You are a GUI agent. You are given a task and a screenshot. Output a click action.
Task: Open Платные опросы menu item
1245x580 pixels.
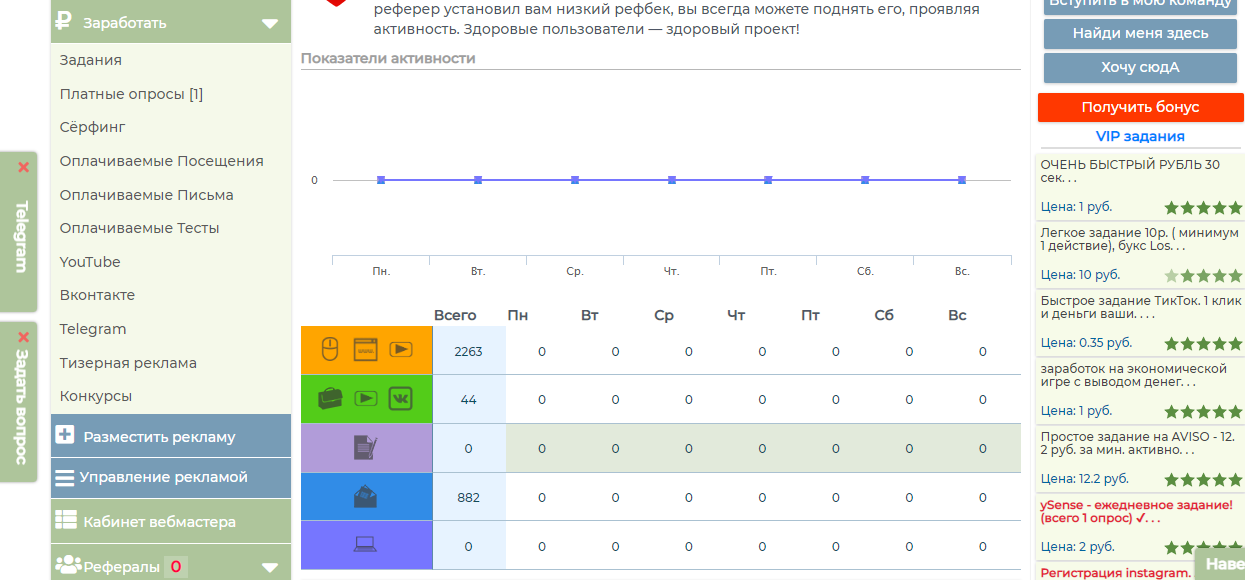pos(131,94)
